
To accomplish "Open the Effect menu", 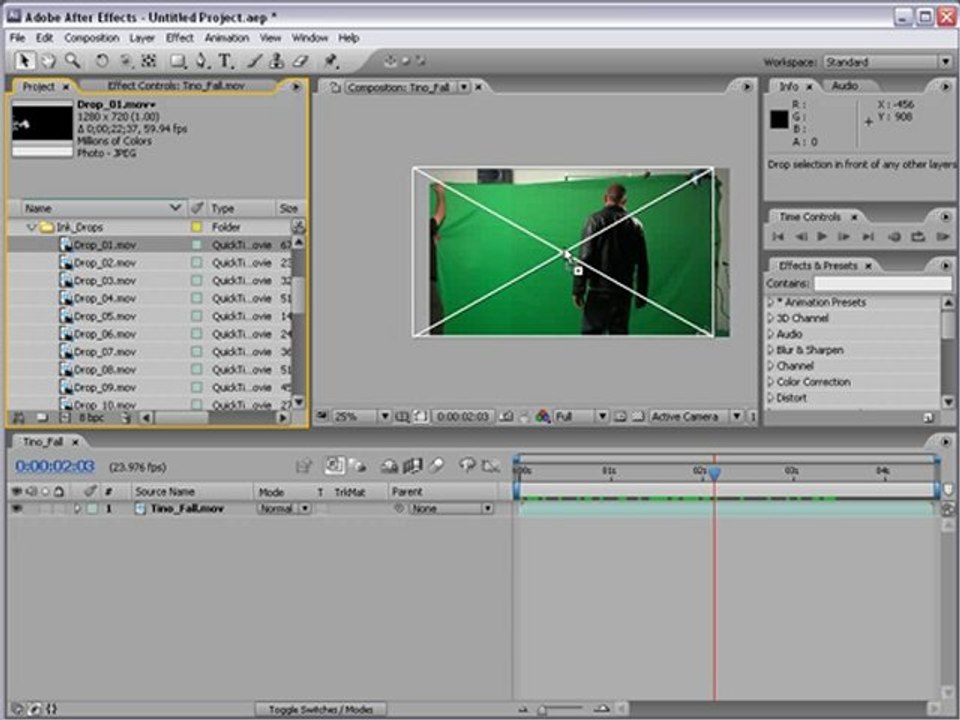I will tap(180, 38).
